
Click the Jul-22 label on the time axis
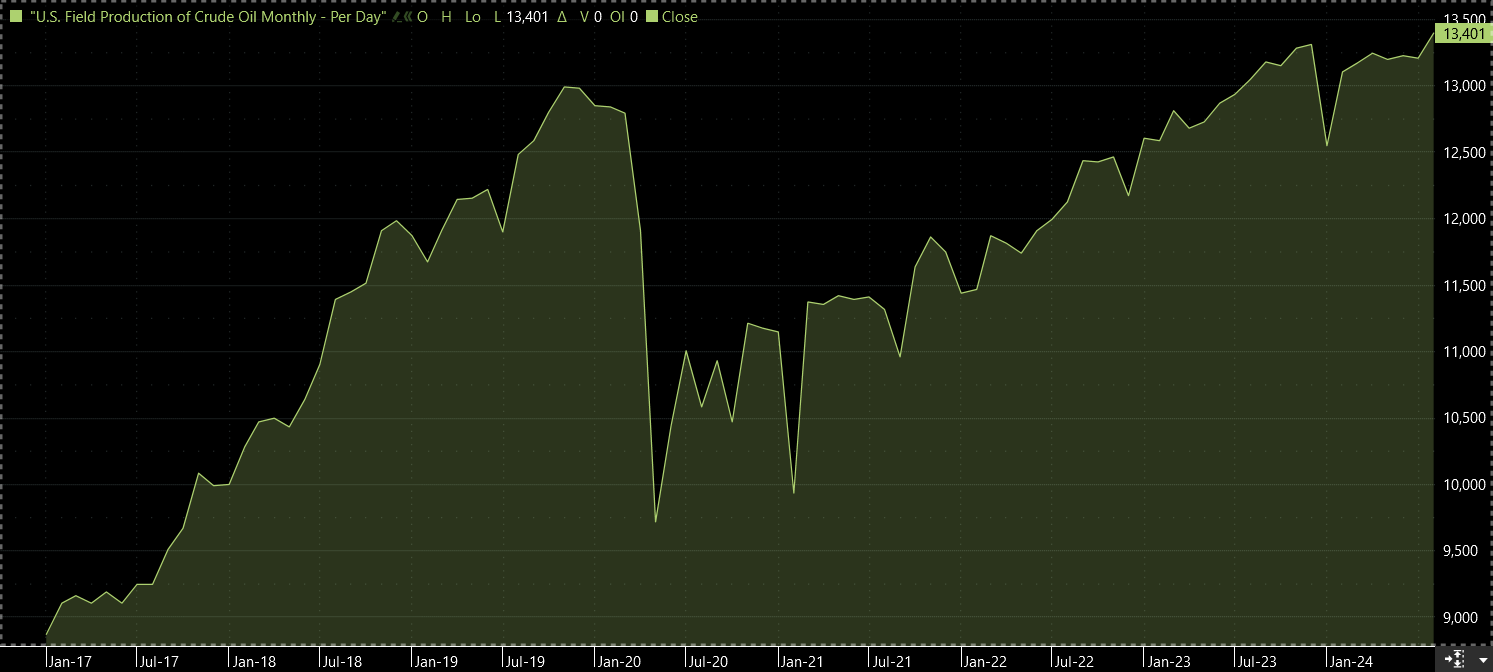(x=1076, y=661)
